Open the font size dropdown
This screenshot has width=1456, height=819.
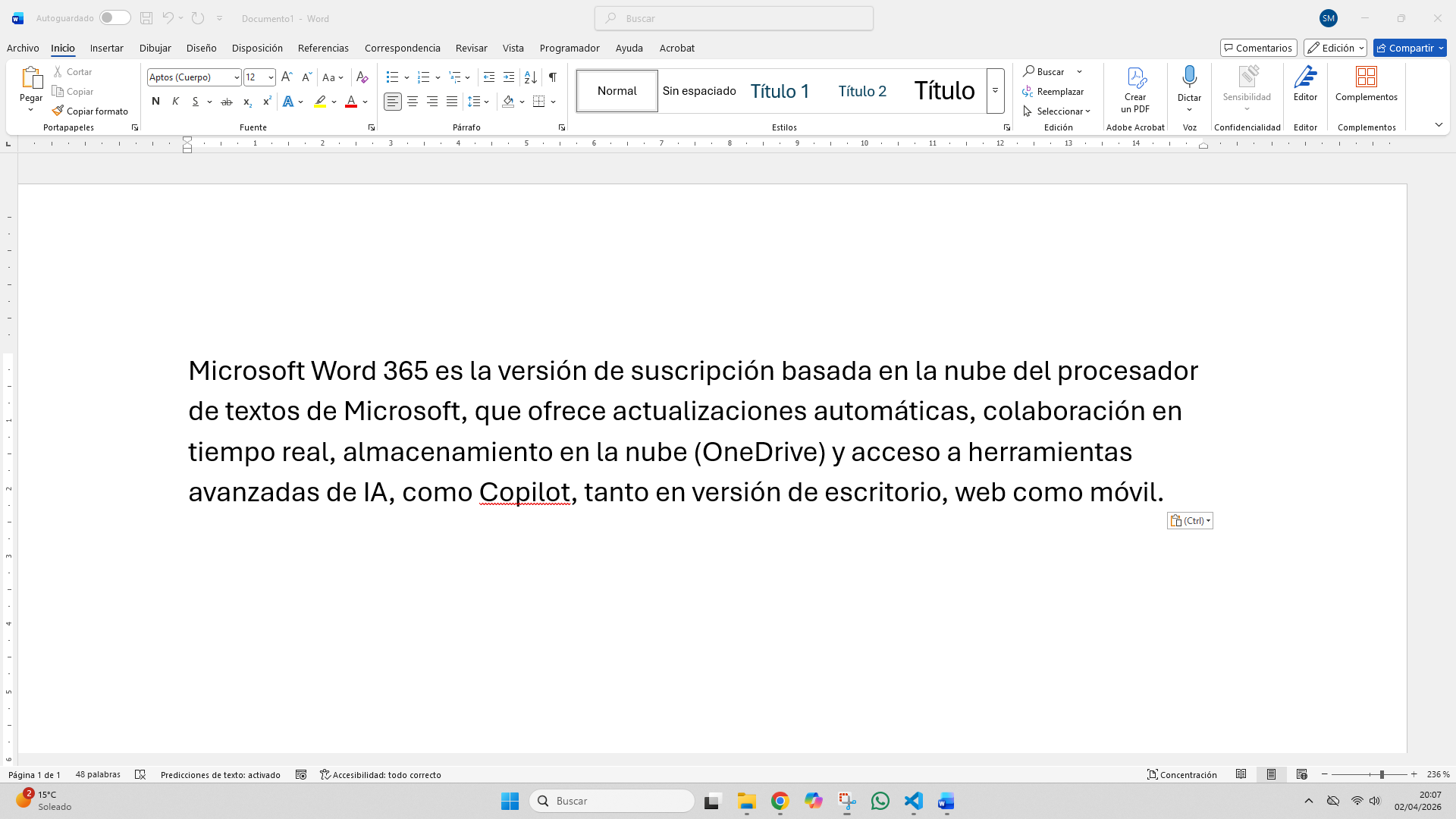270,77
